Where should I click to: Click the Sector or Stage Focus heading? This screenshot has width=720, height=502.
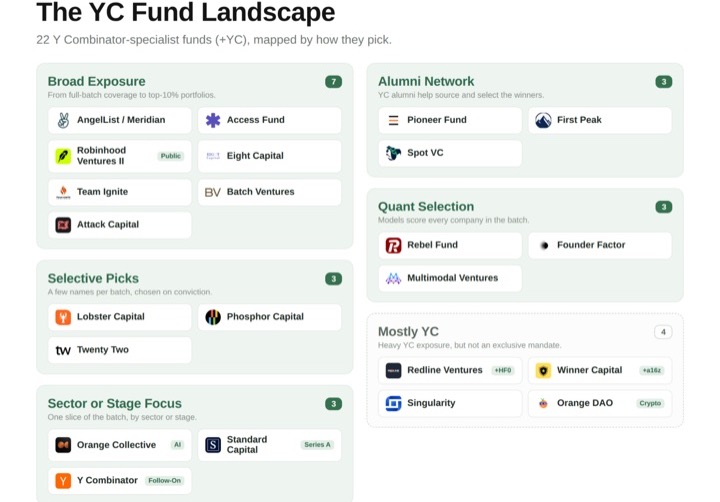pyautogui.click(x=115, y=403)
